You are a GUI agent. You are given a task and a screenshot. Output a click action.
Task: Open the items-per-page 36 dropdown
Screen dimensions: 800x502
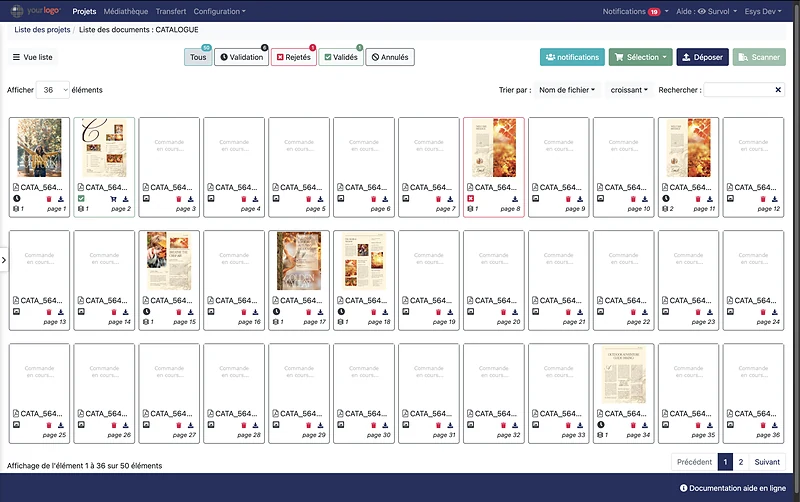point(53,90)
